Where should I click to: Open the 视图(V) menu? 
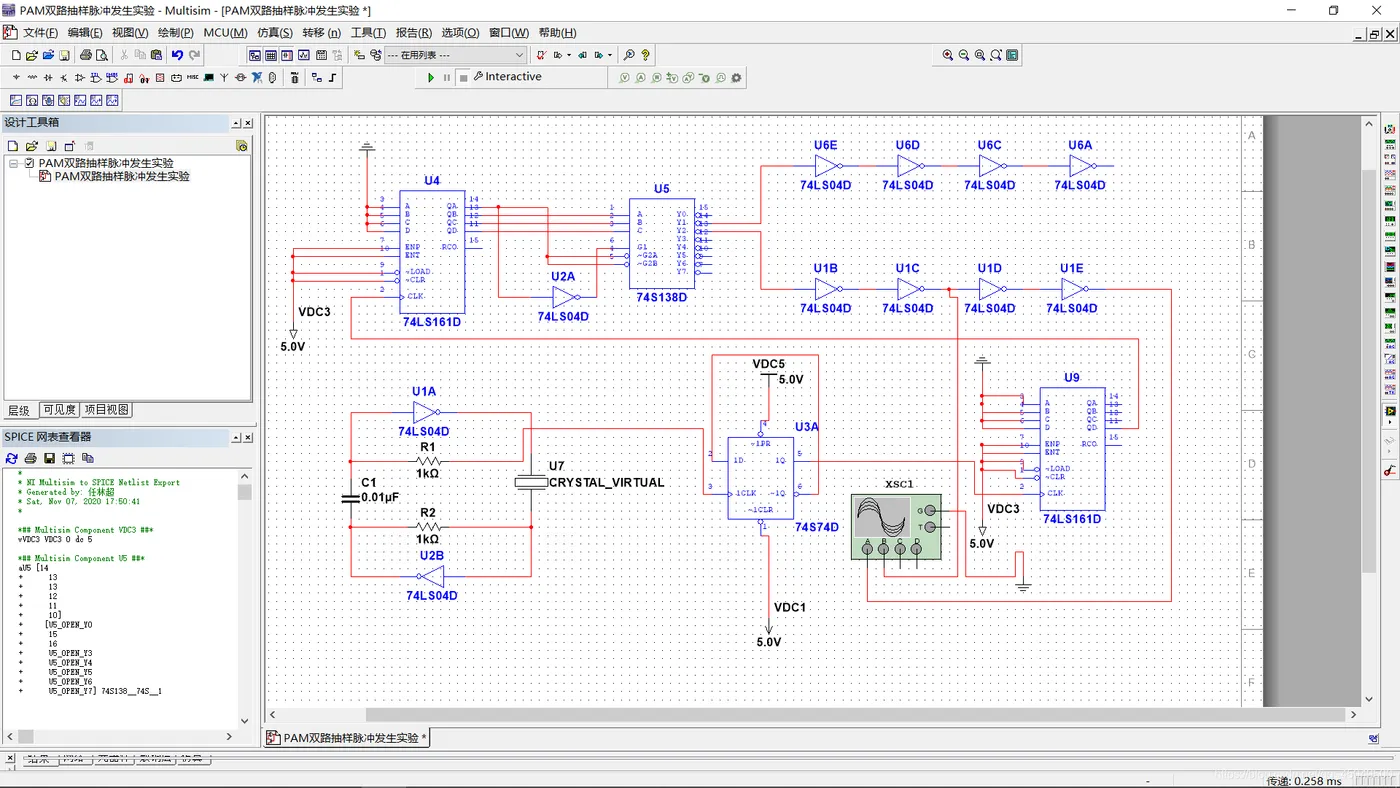click(x=130, y=33)
